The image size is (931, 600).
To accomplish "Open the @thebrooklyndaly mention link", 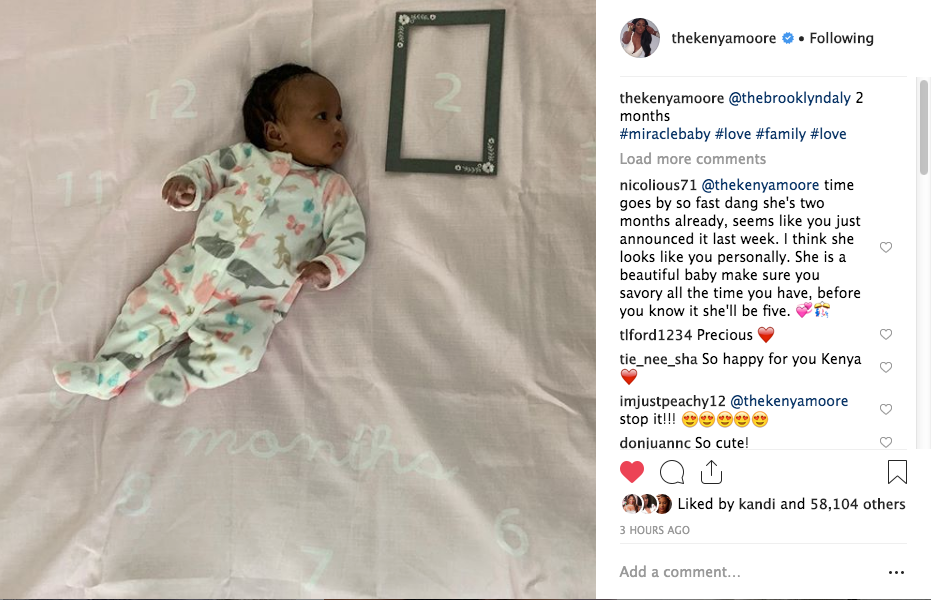I will (790, 98).
